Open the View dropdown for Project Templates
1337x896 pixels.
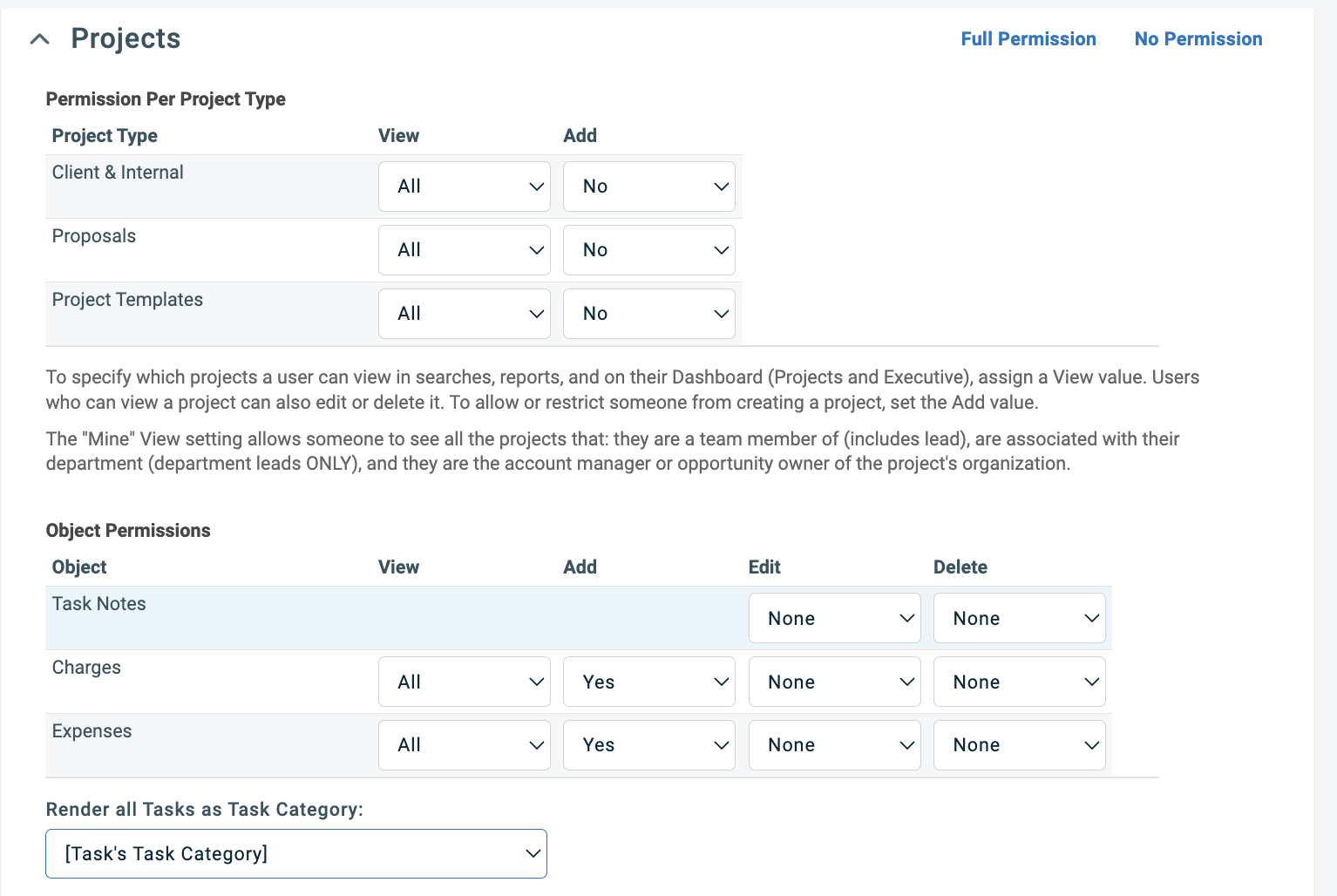464,313
